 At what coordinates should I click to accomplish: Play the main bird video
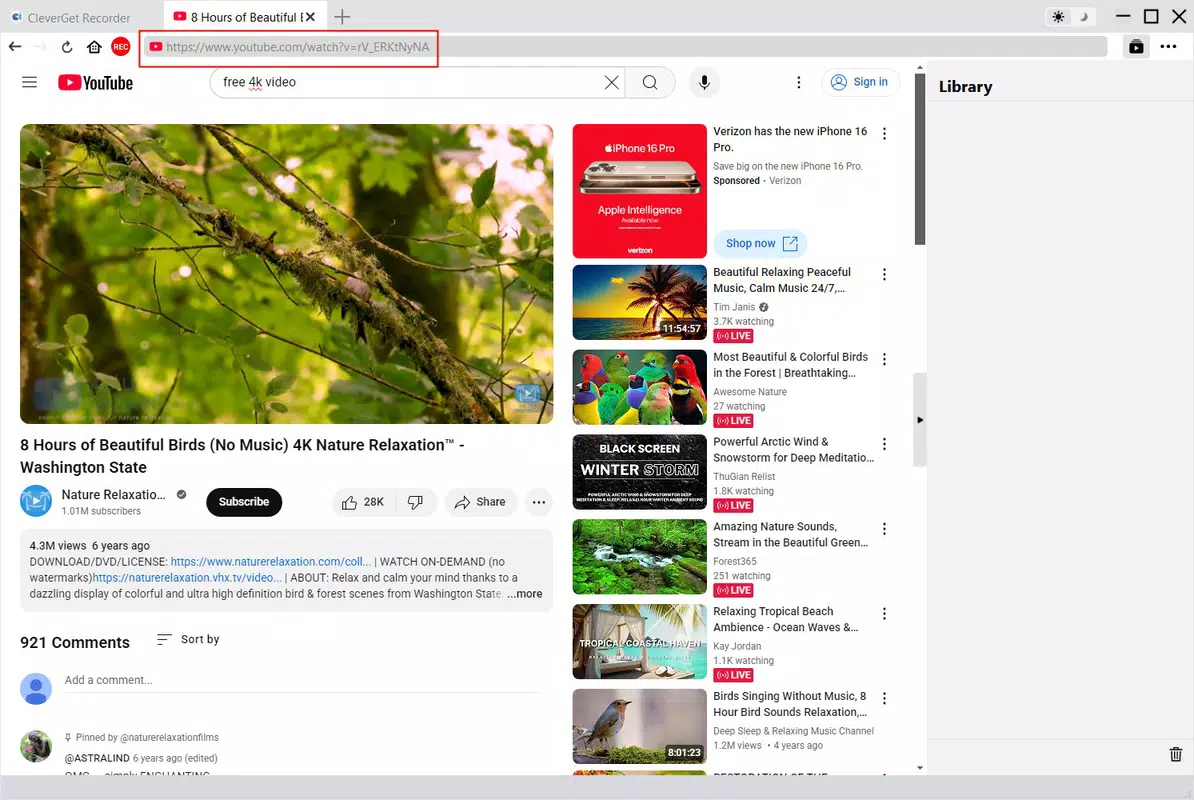pyautogui.click(x=286, y=274)
